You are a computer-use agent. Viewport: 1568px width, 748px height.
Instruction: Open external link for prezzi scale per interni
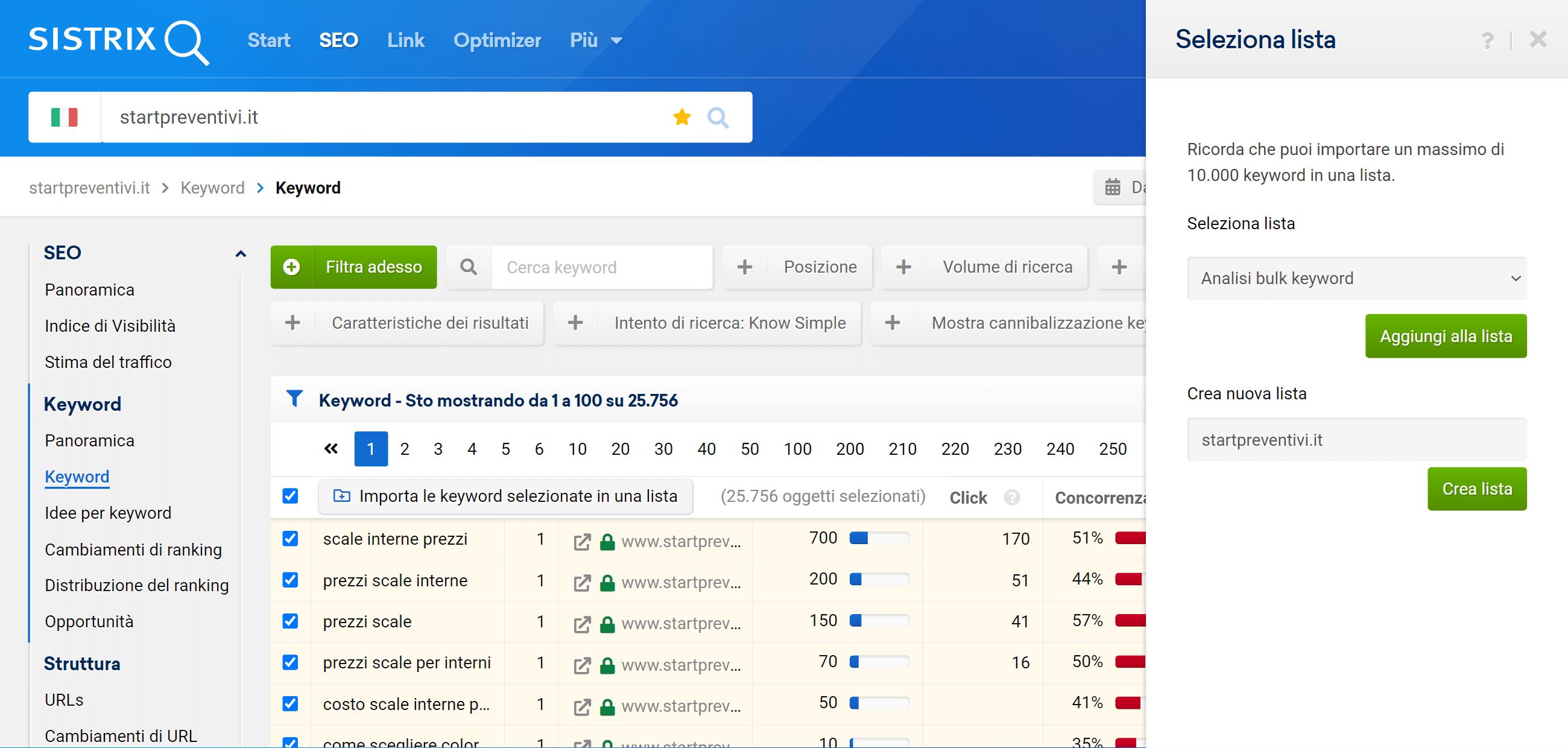point(582,665)
